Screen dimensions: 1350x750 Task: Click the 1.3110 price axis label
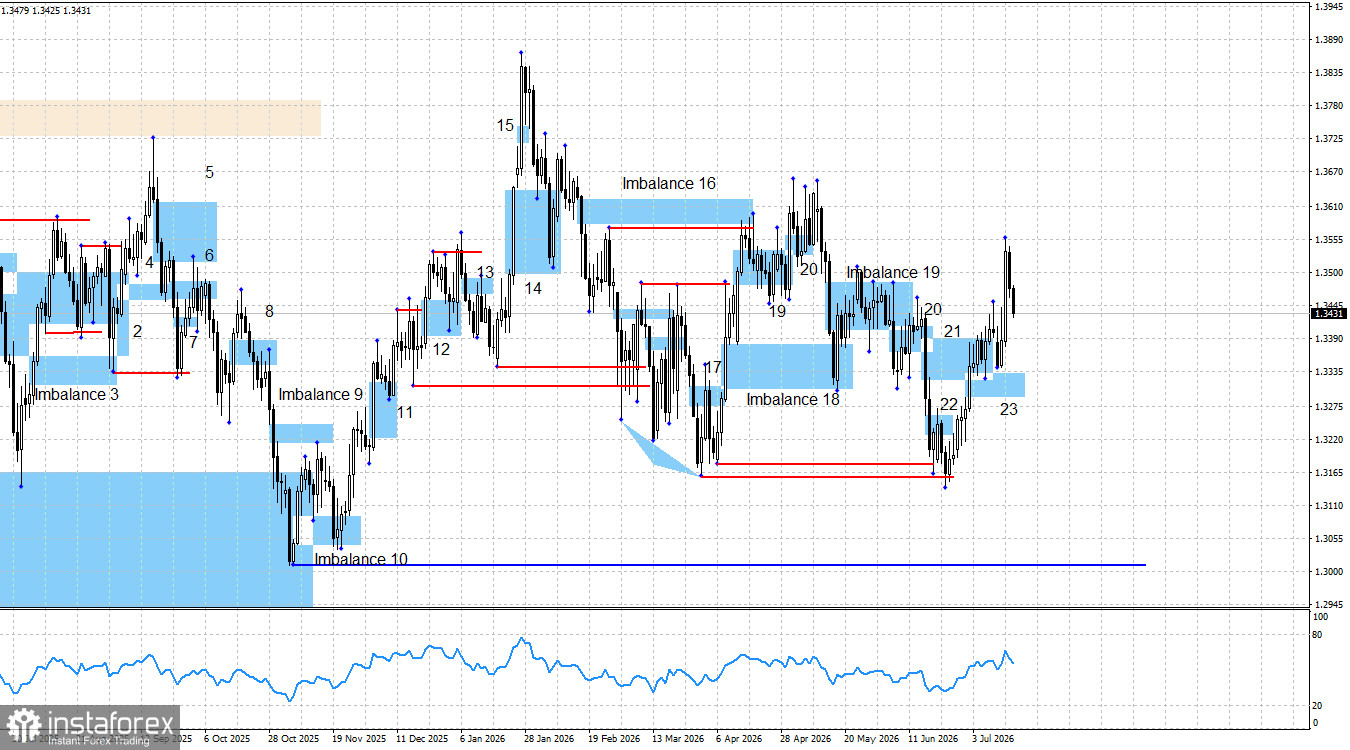click(x=1329, y=506)
